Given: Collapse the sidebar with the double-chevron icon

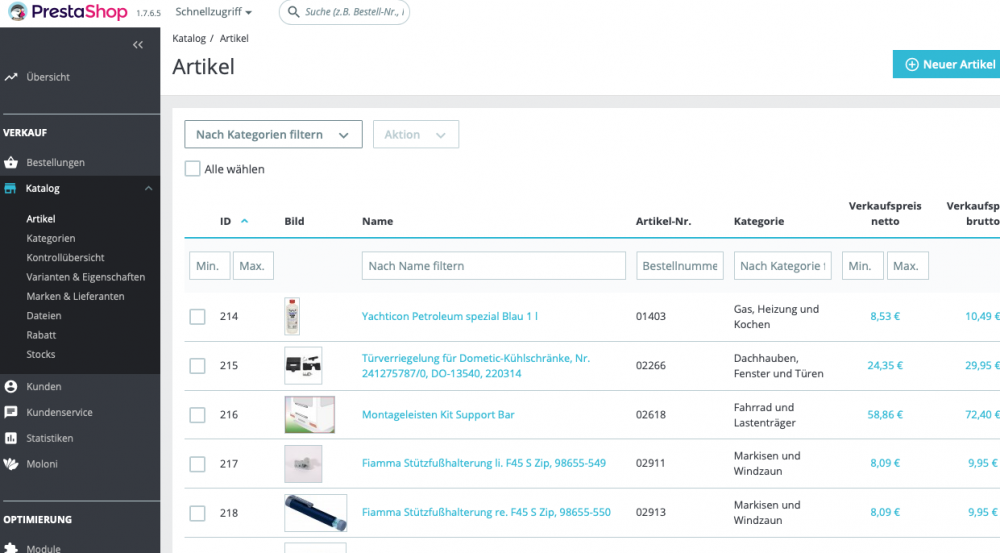Looking at the screenshot, I should 138,45.
